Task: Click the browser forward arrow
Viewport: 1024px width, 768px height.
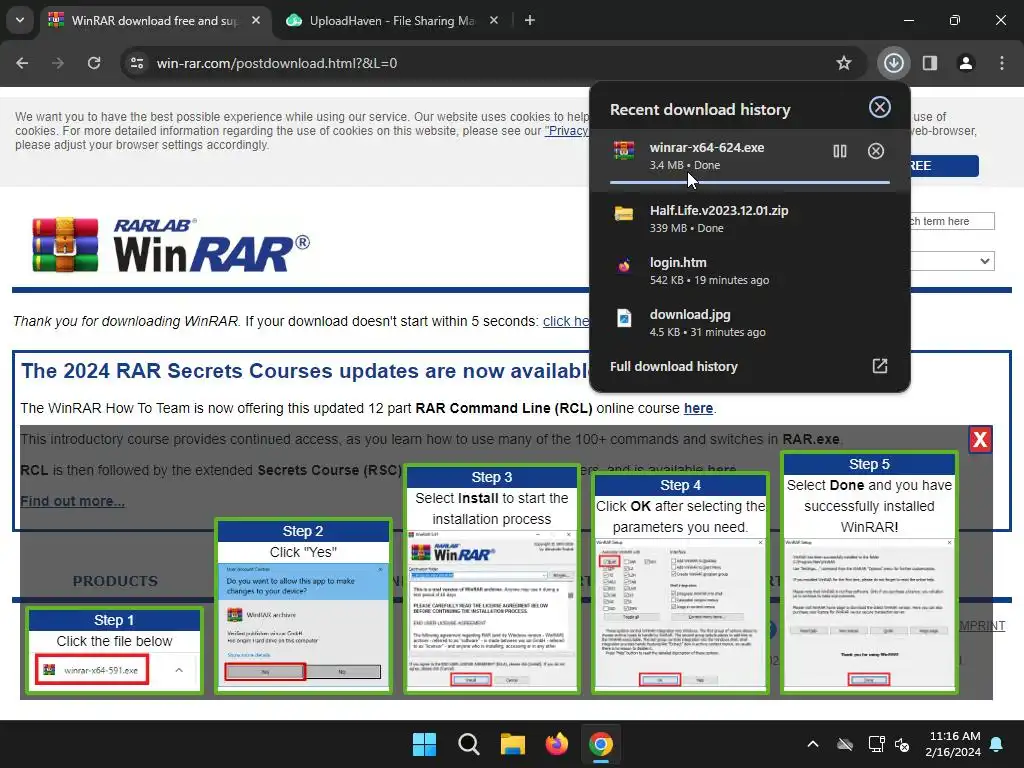Action: tap(58, 63)
